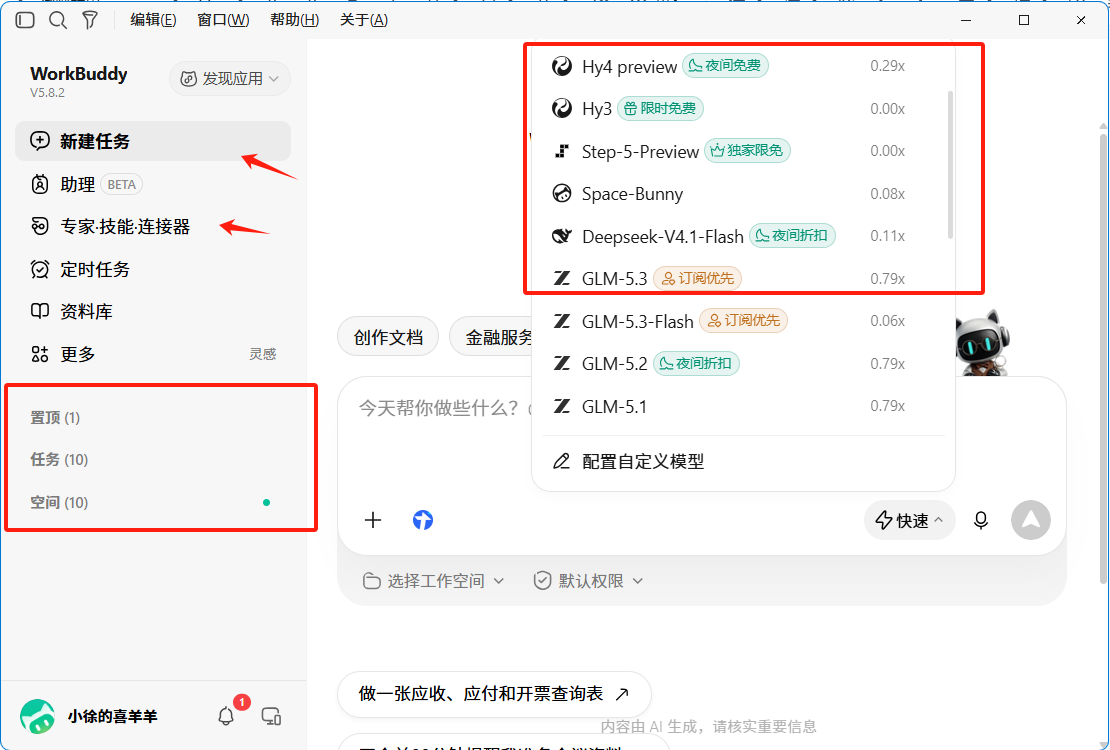The width and height of the screenshot is (1110, 750).
Task: Open the 编辑(E) menu
Action: tap(153, 20)
